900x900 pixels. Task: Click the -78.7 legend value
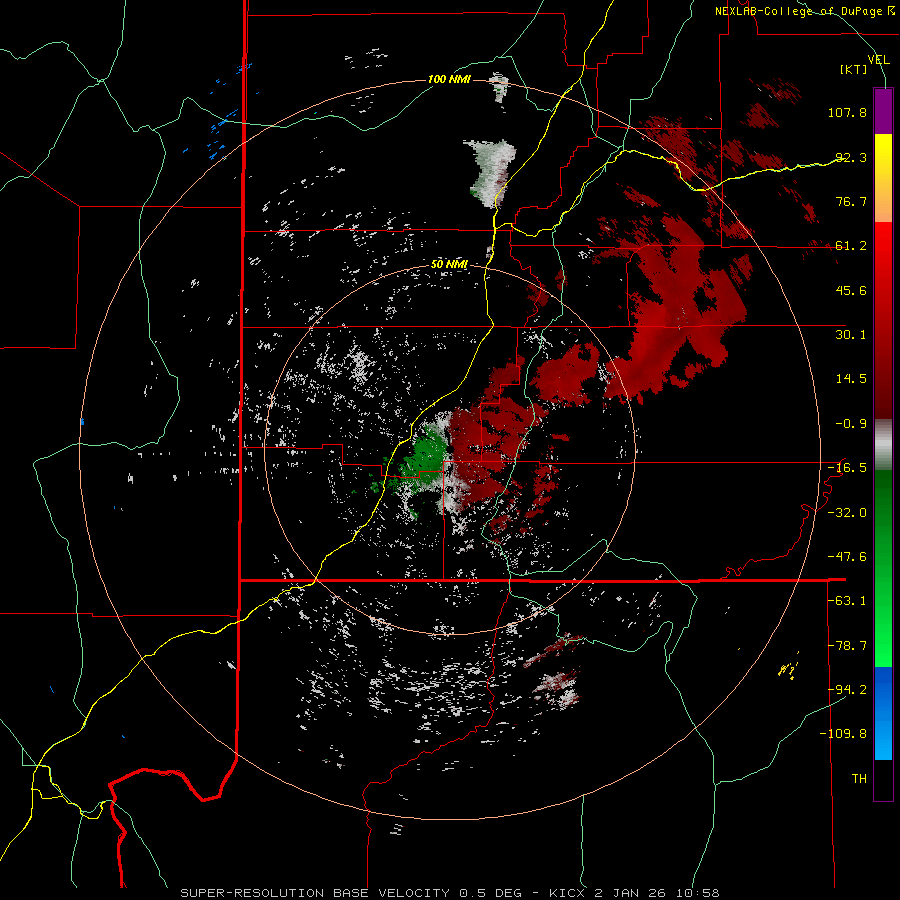(847, 645)
